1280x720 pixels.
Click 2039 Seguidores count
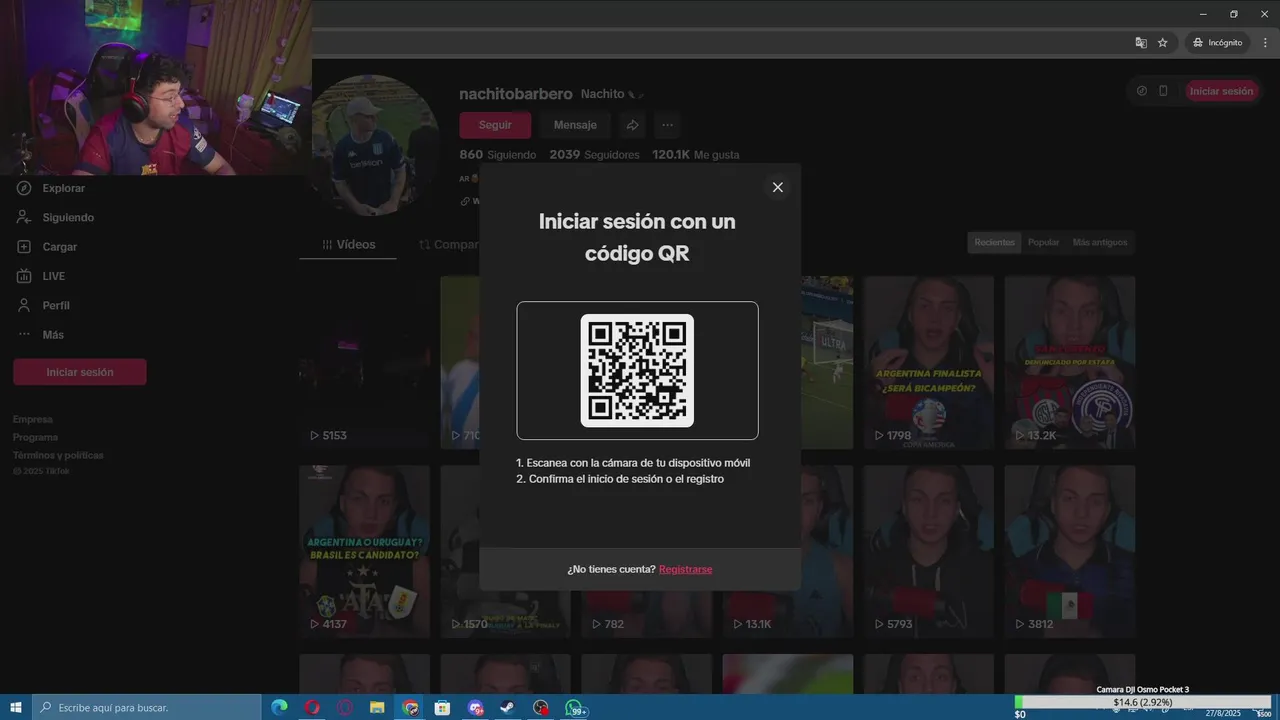[595, 155]
